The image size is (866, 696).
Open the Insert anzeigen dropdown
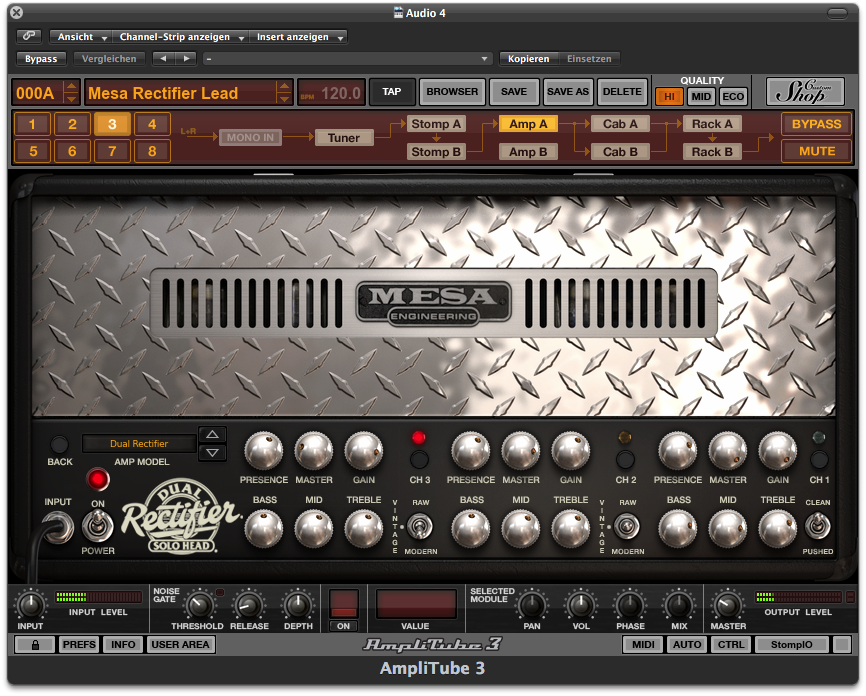point(298,37)
